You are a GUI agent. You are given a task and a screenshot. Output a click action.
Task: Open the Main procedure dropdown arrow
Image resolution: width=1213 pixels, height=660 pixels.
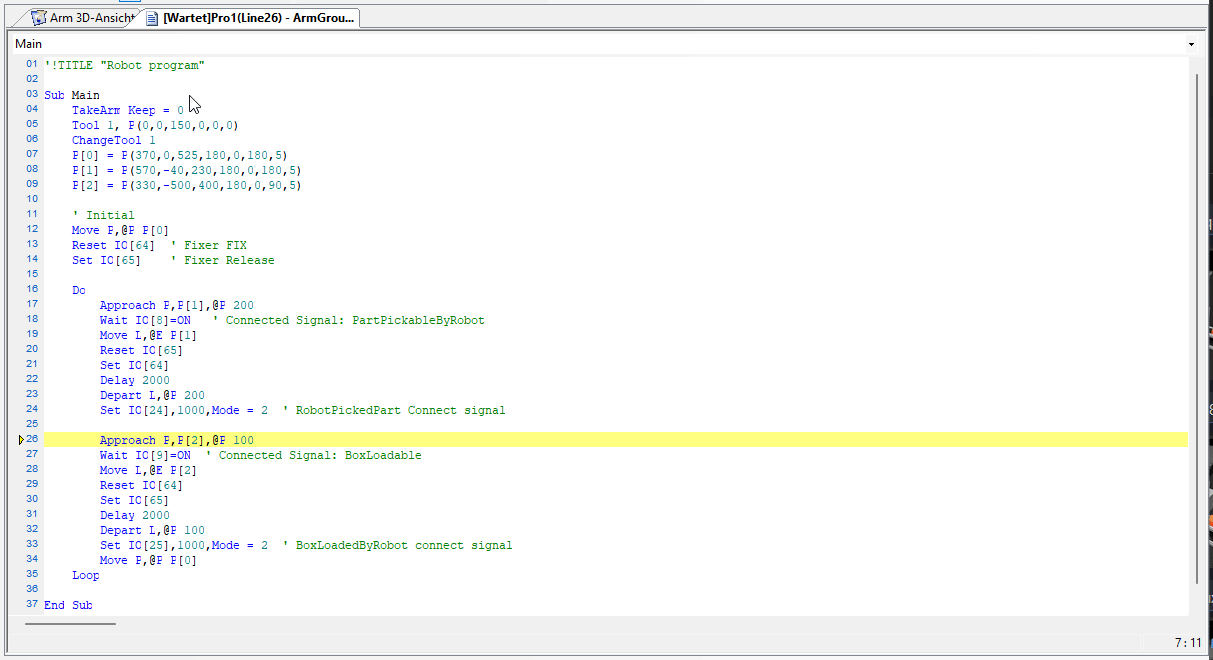1190,44
